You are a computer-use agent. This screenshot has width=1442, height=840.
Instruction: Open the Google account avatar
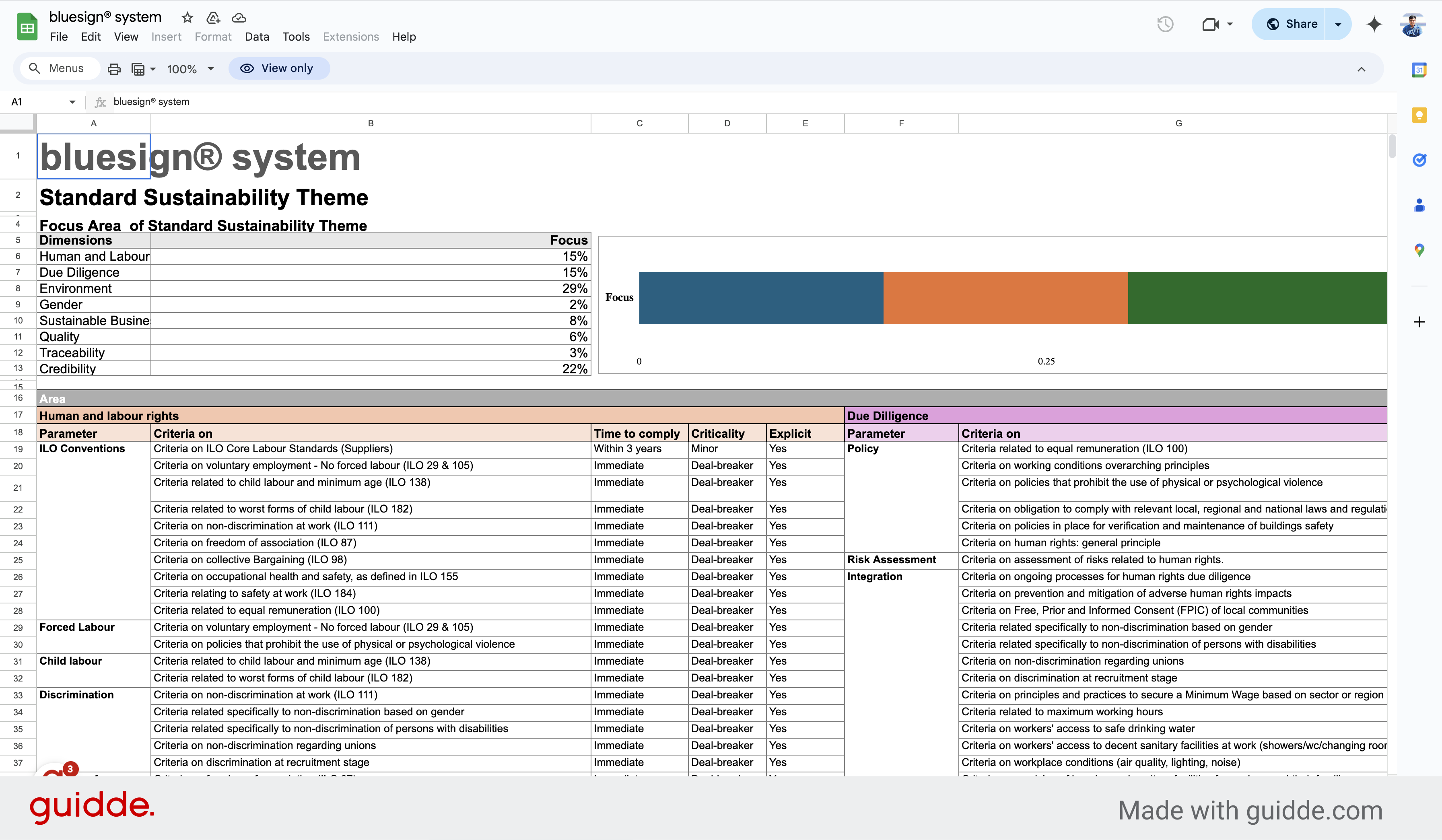tap(1413, 24)
